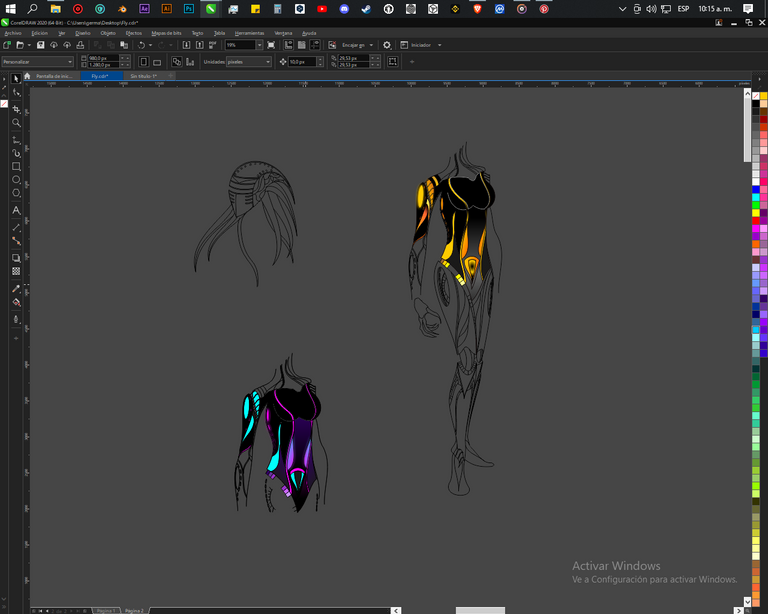Pick the white swatch in palette
Screen dimensions: 768x614
click(756, 182)
